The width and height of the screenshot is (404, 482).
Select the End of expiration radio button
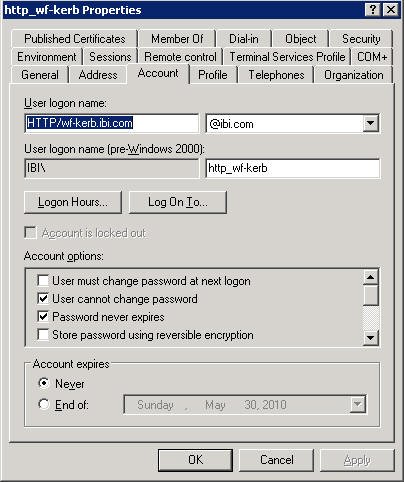tap(44, 404)
